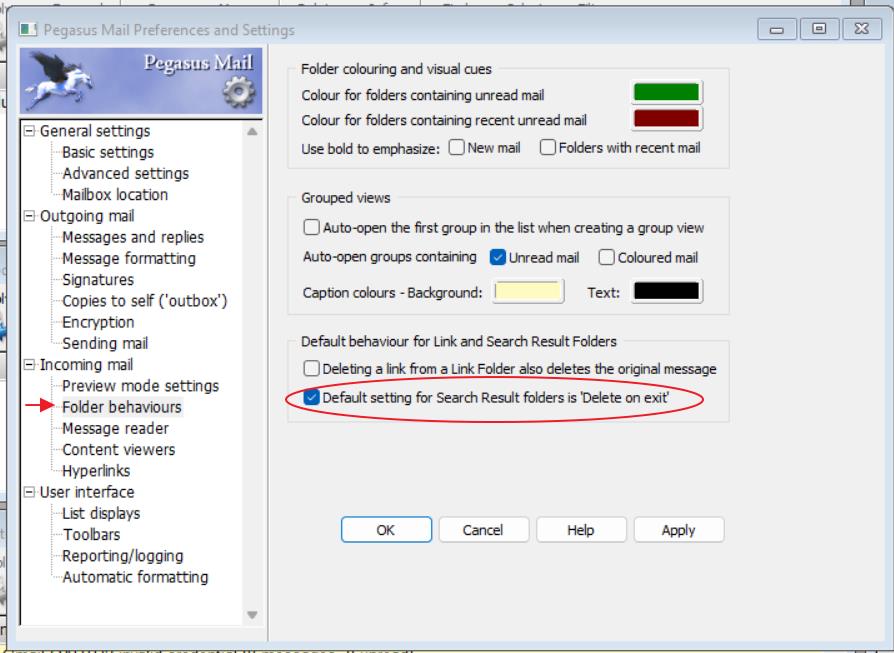Viewport: 894px width, 653px height.
Task: Toggle Folders with recent mail checkbox
Action: point(547,148)
